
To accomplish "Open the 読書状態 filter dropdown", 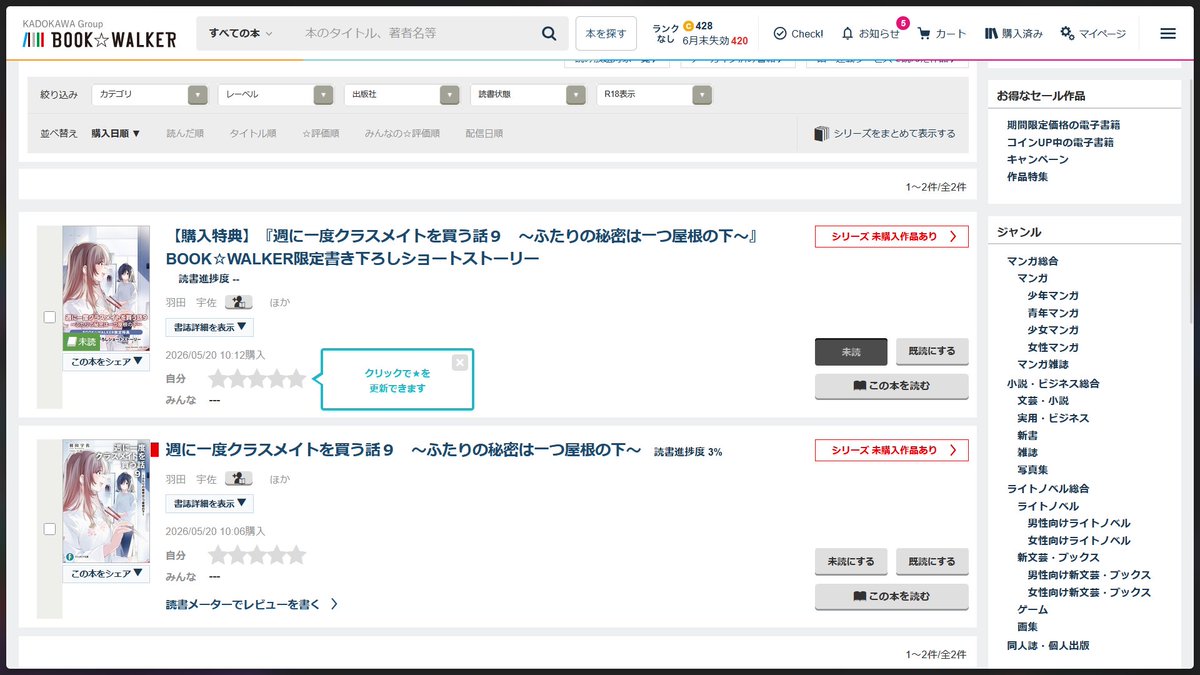I will pos(528,94).
